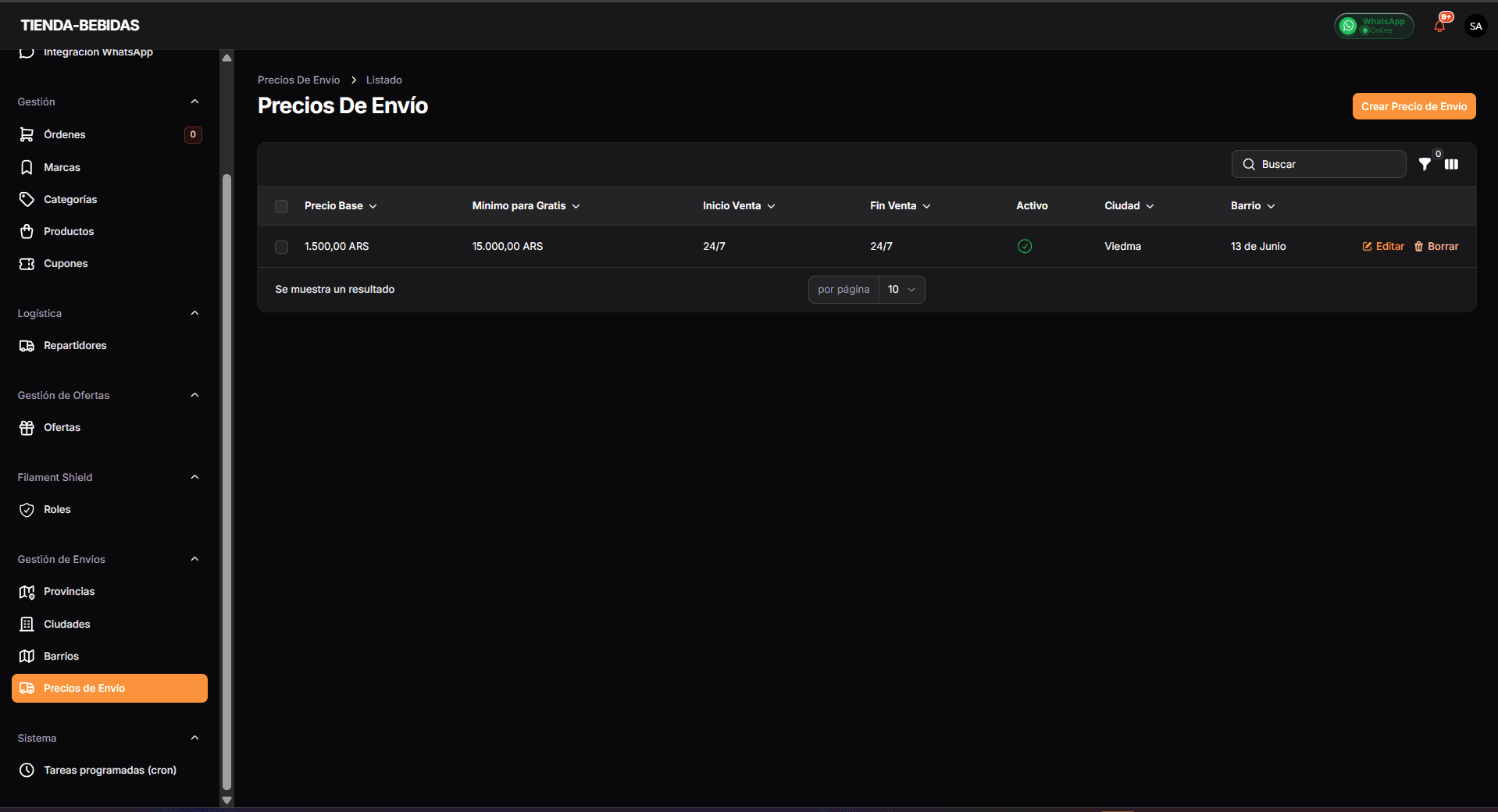Go to Ciudades in the sidebar

click(x=67, y=624)
